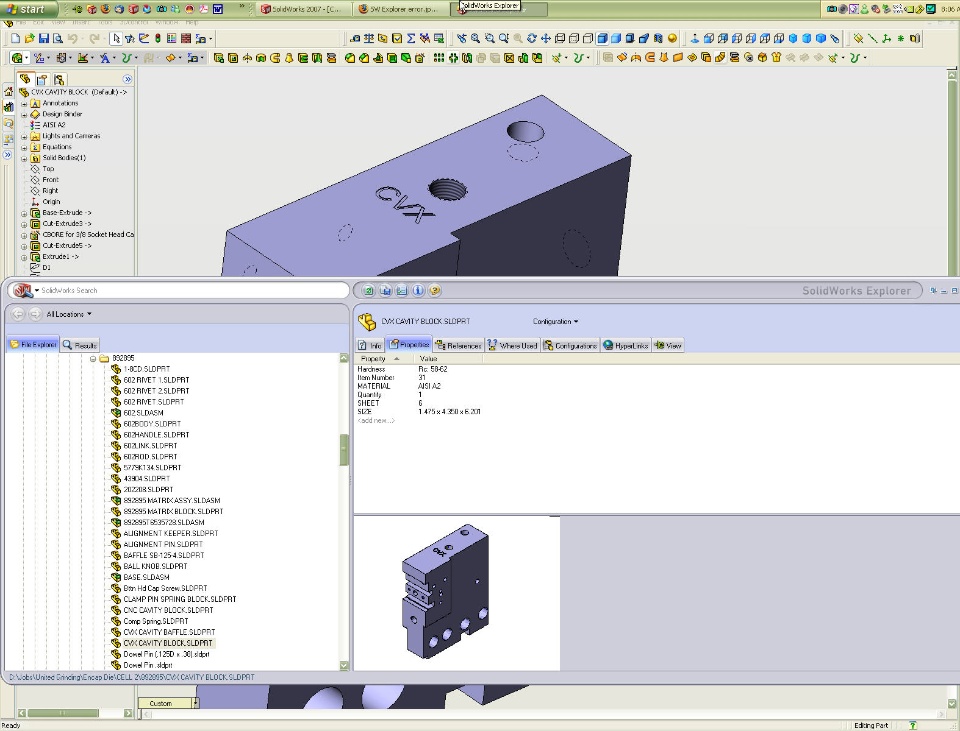Click the Mass Properties sigma icon
The width and height of the screenshot is (960, 731).
(411, 39)
